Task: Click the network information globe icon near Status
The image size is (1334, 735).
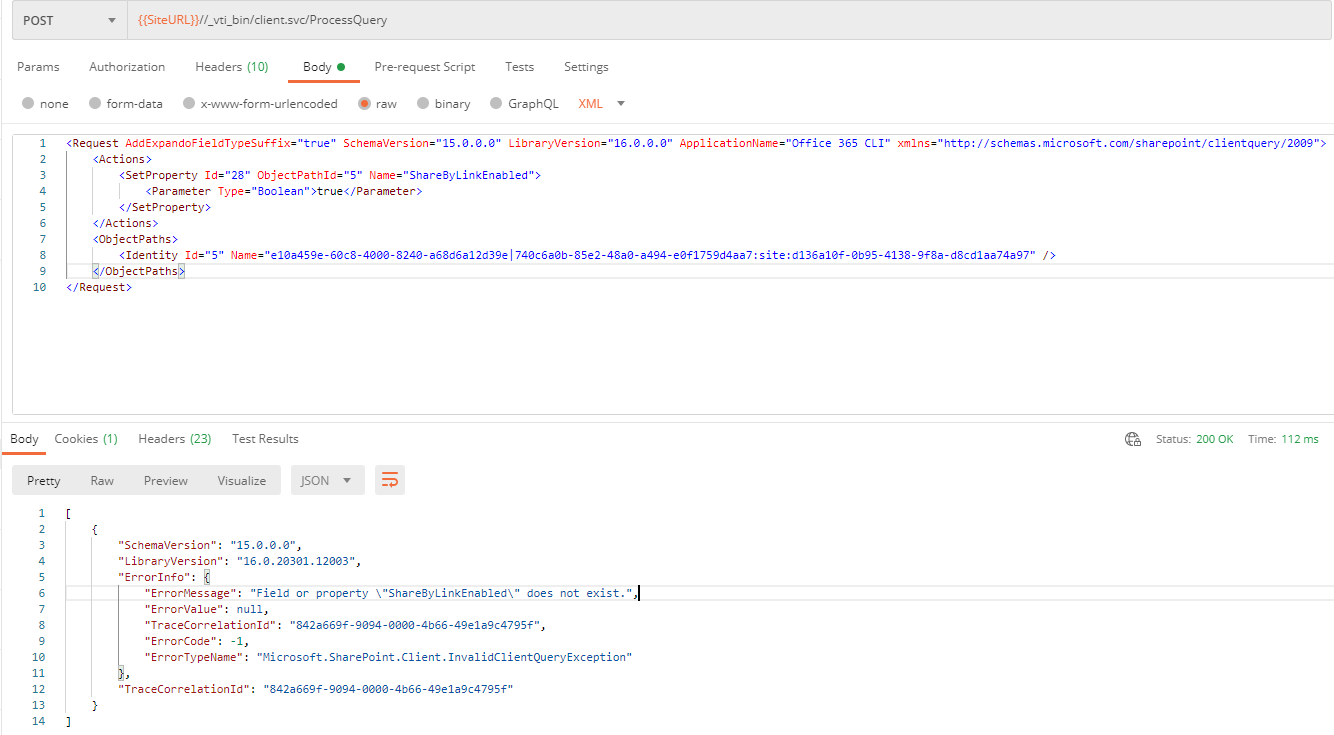Action: pos(1133,438)
